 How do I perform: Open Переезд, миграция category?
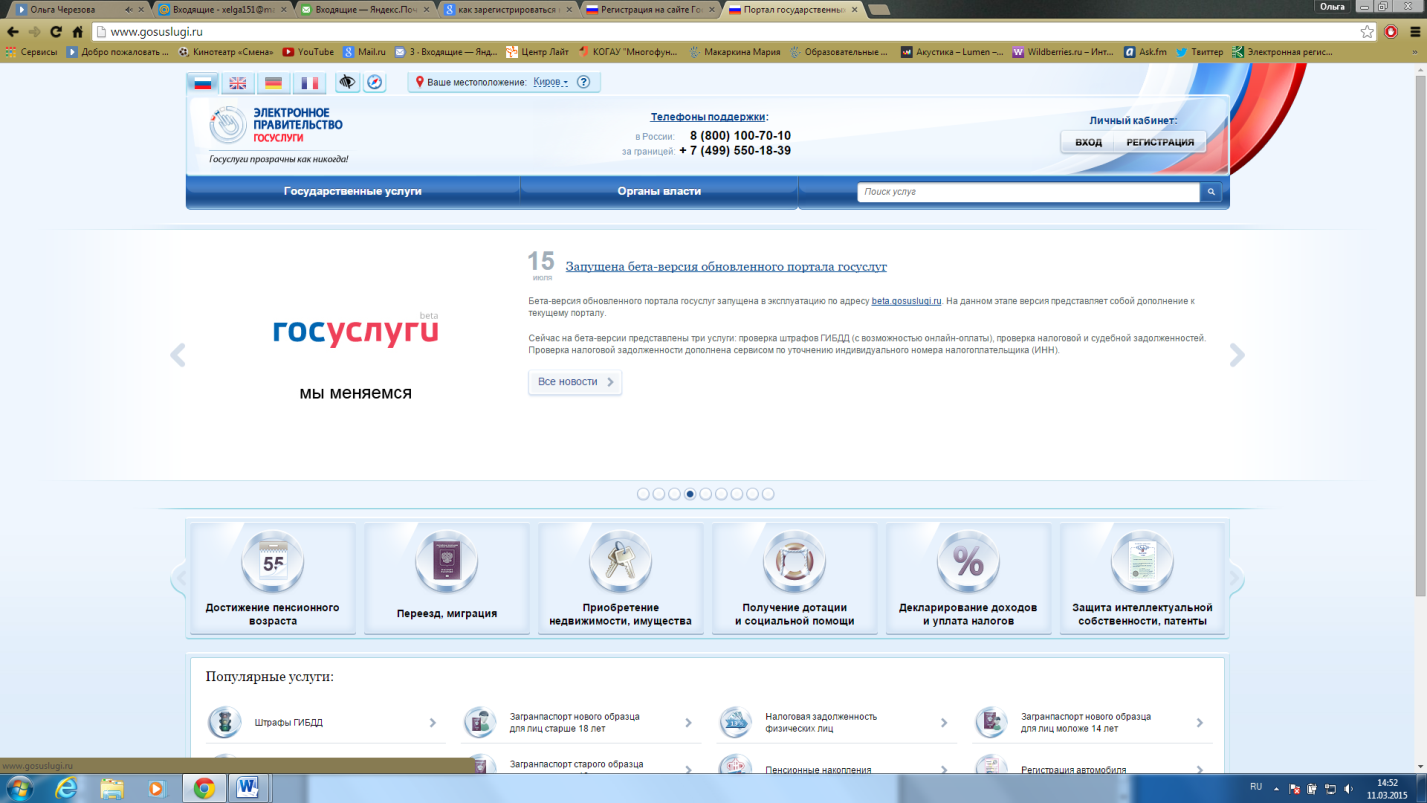click(447, 579)
